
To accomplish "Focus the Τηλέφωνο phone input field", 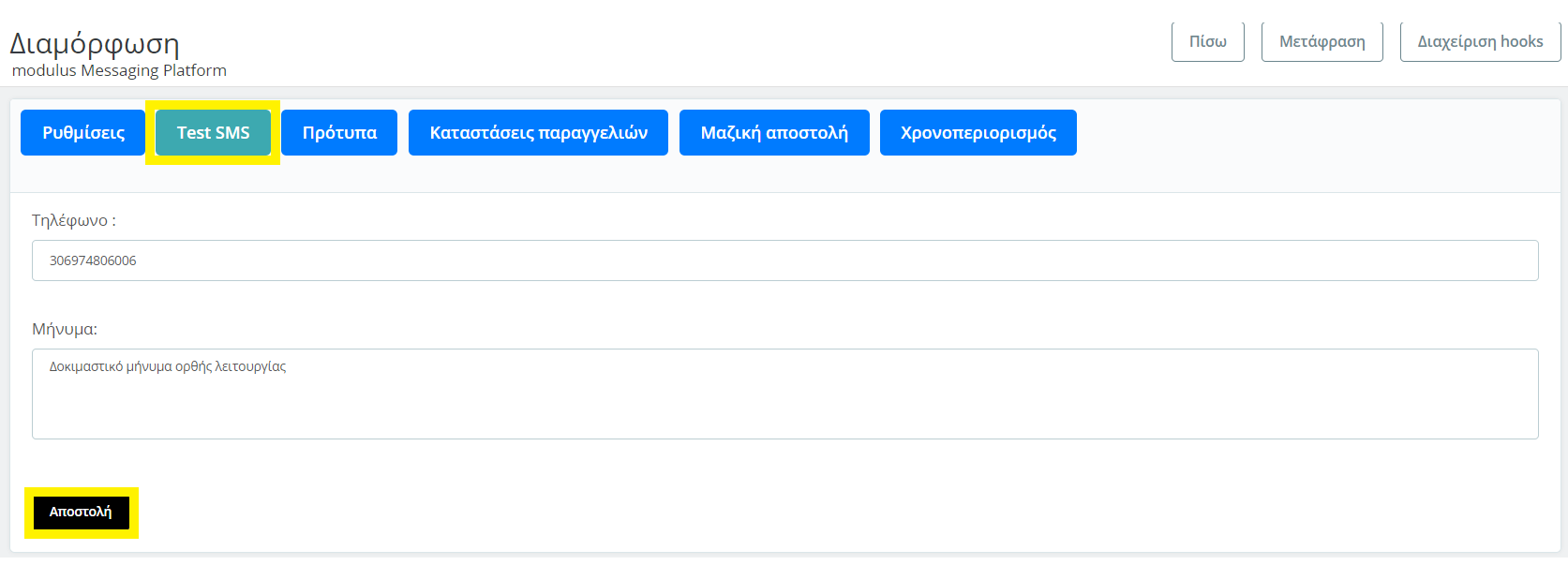I will (784, 260).
